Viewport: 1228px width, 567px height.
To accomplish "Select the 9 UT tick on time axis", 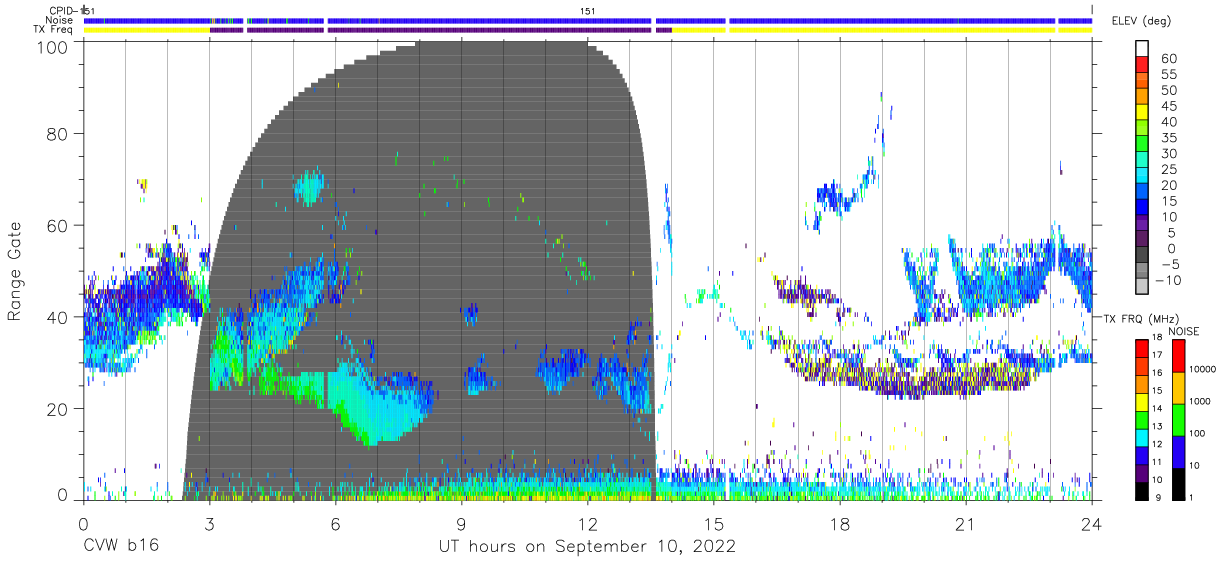I will (x=461, y=524).
